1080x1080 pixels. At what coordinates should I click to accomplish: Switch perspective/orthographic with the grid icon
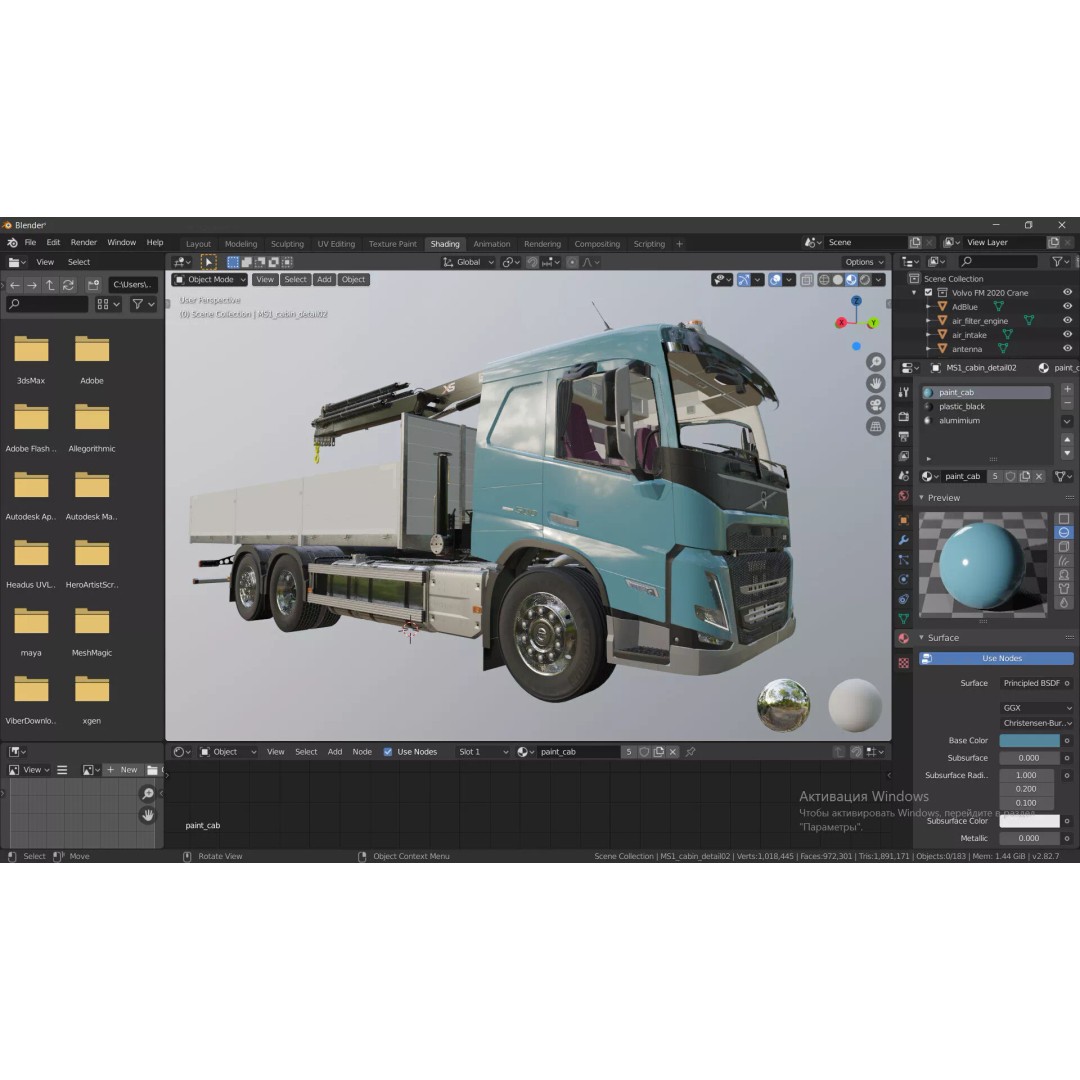pyautogui.click(x=875, y=426)
